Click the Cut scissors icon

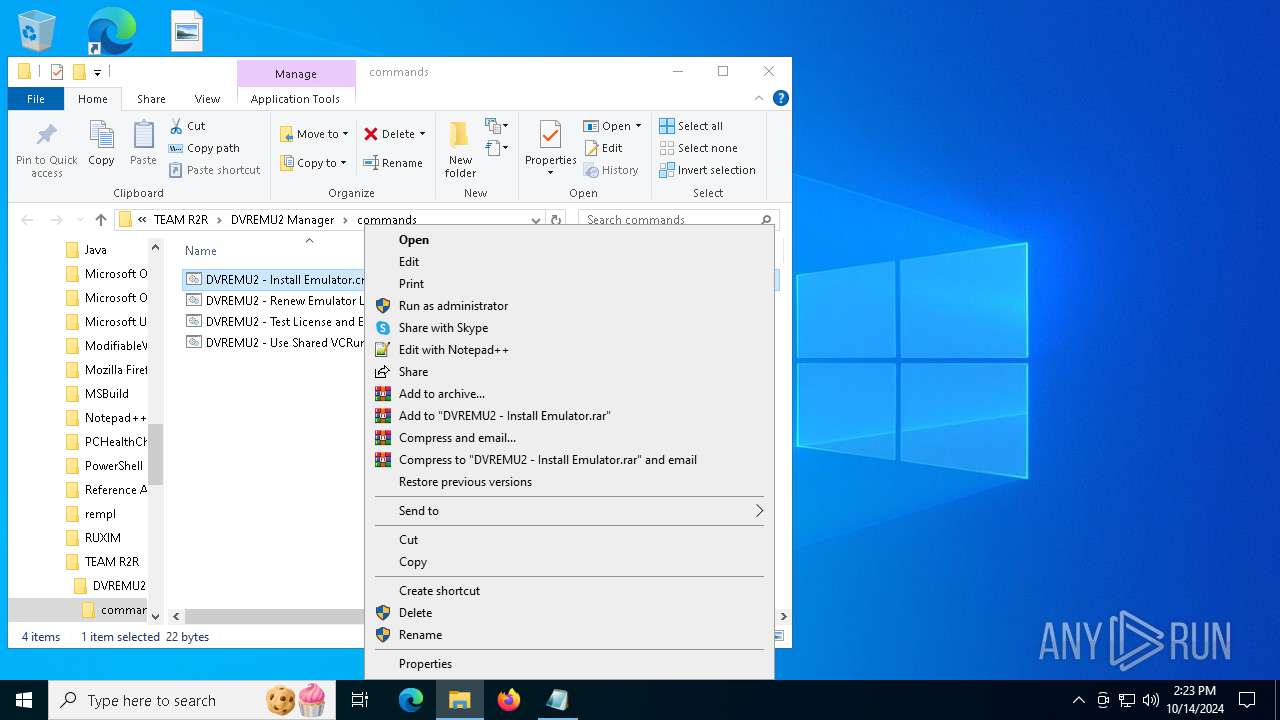click(x=176, y=126)
